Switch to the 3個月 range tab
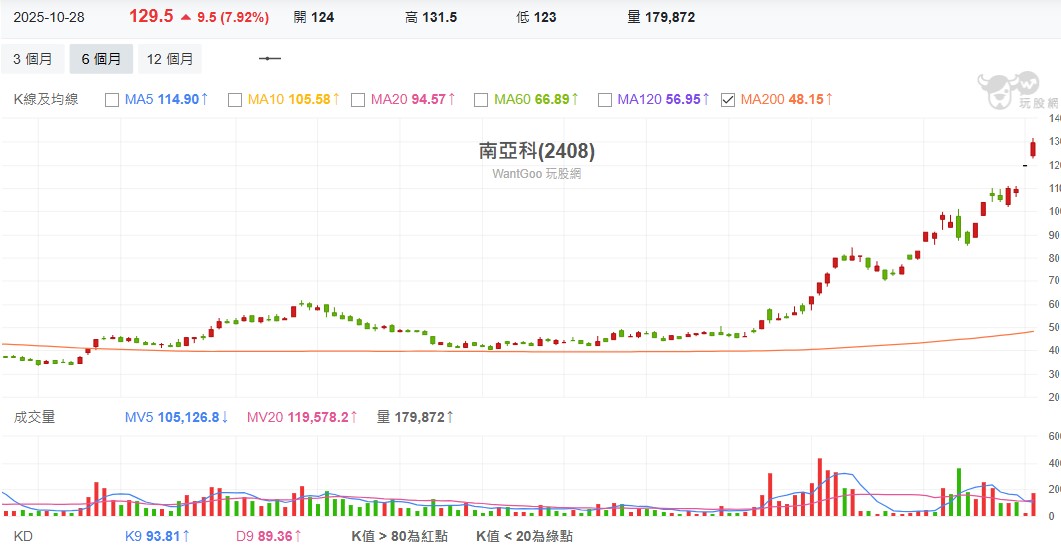Viewport: 1061px width, 550px height. [x=33, y=59]
